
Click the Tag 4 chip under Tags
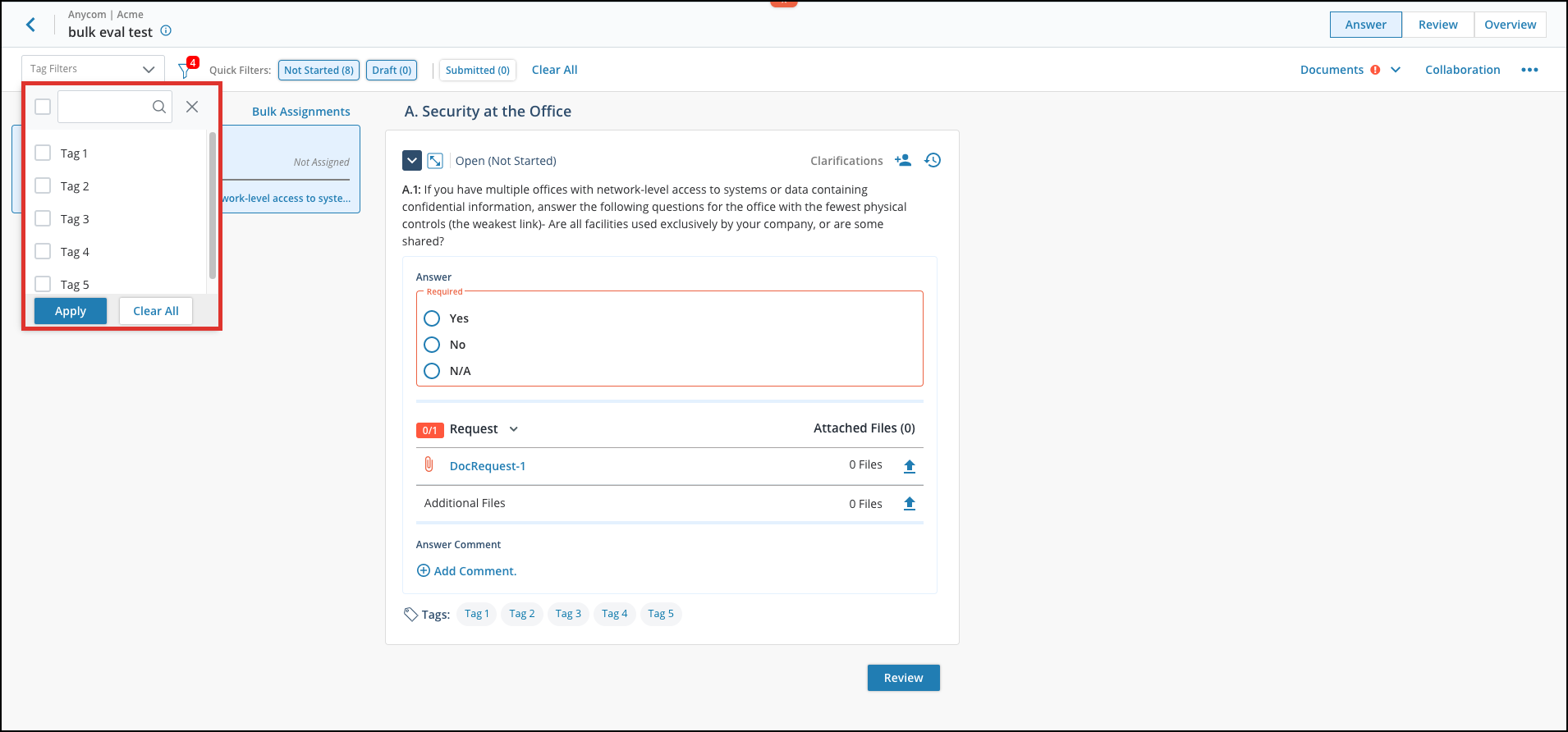[614, 614]
